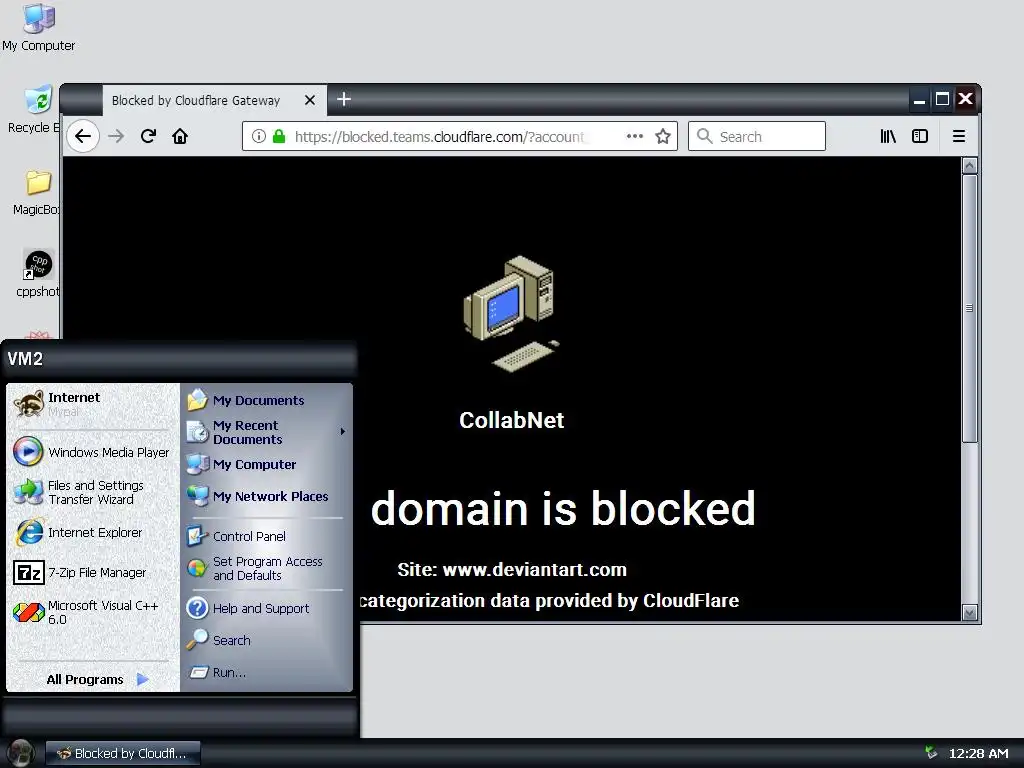
Task: Click the CollabNet heading text
Action: [511, 420]
